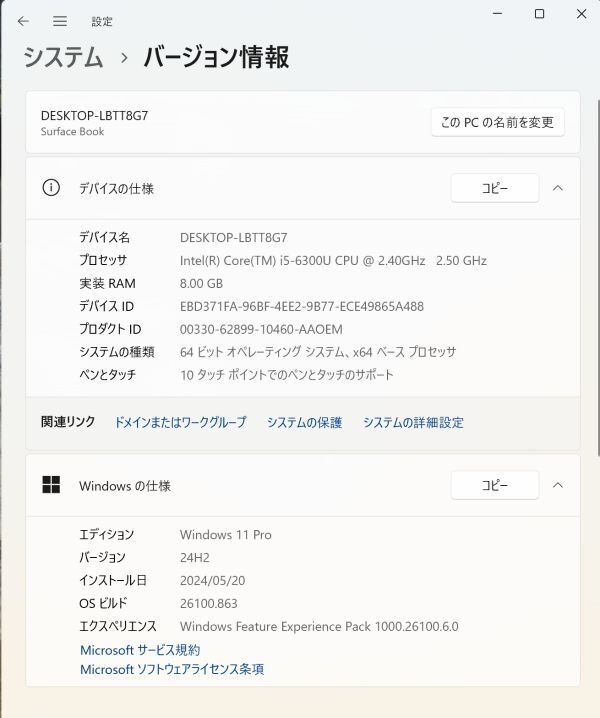Collapse the Windows の仕様 section chevron
Viewport: 600px width, 718px height.
point(557,485)
